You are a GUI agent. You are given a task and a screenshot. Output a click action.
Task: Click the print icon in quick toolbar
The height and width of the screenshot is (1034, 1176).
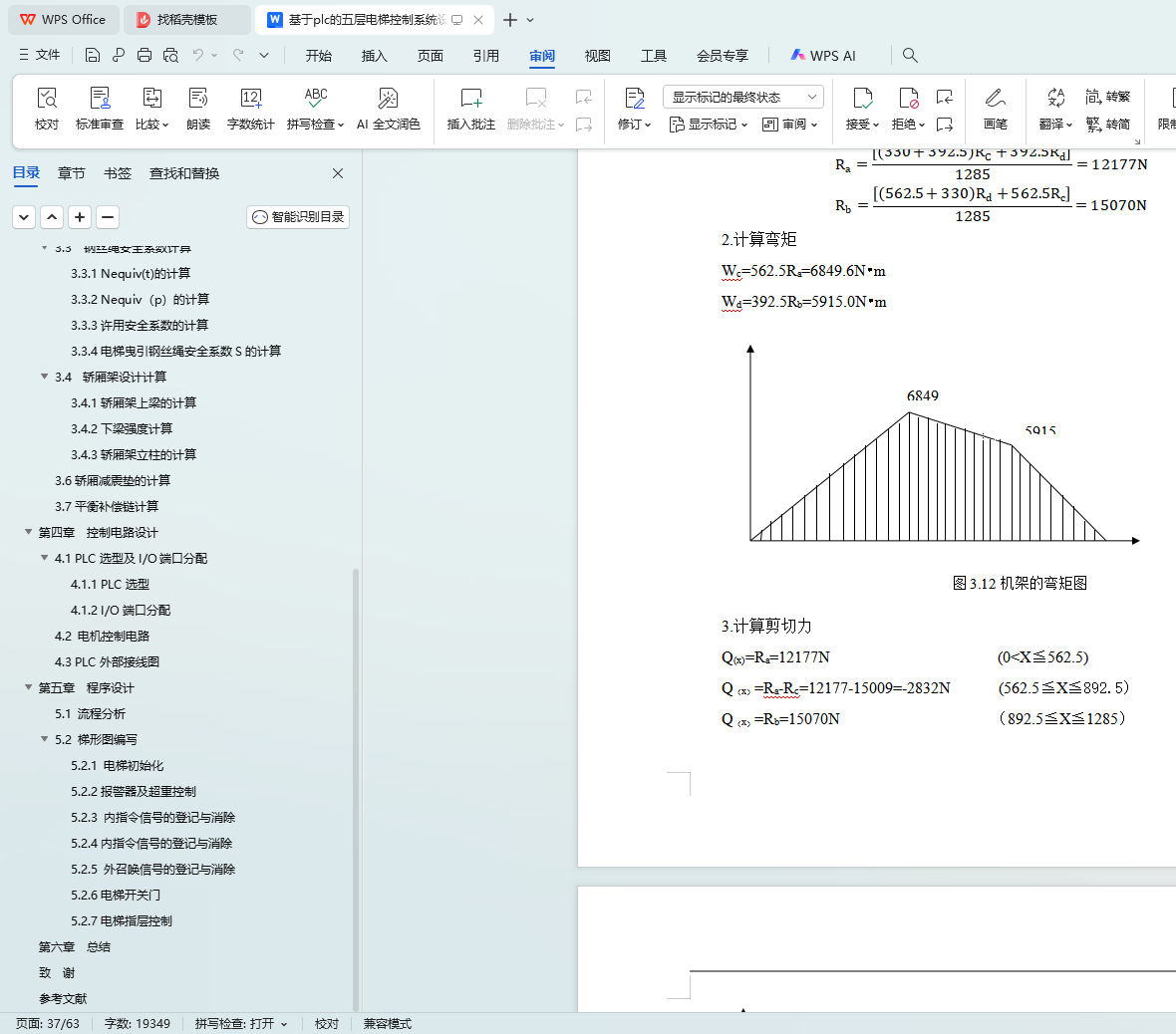click(144, 55)
